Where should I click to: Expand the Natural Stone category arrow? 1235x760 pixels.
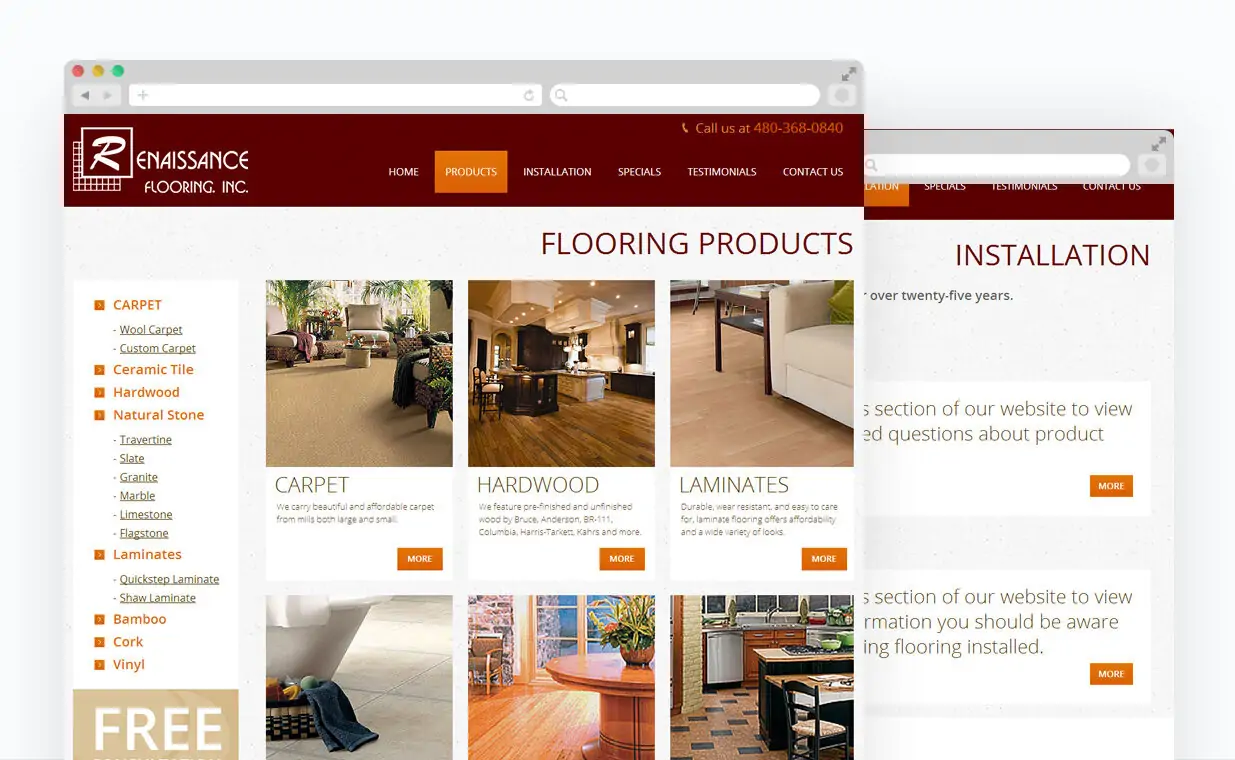[99, 415]
